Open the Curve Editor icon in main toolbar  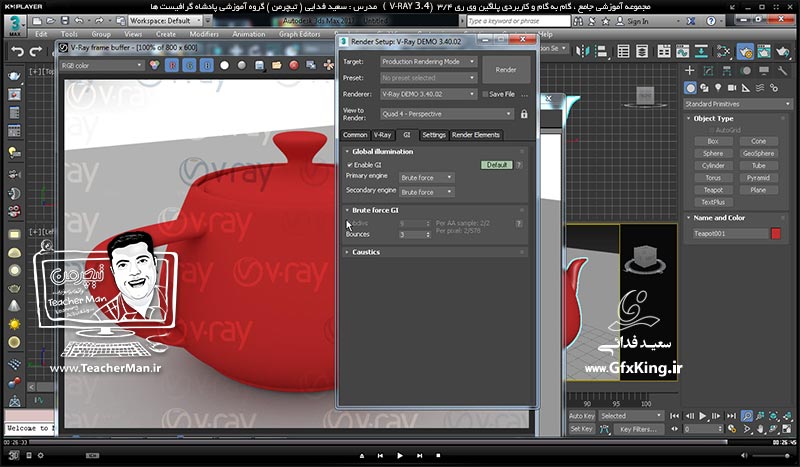click(682, 51)
